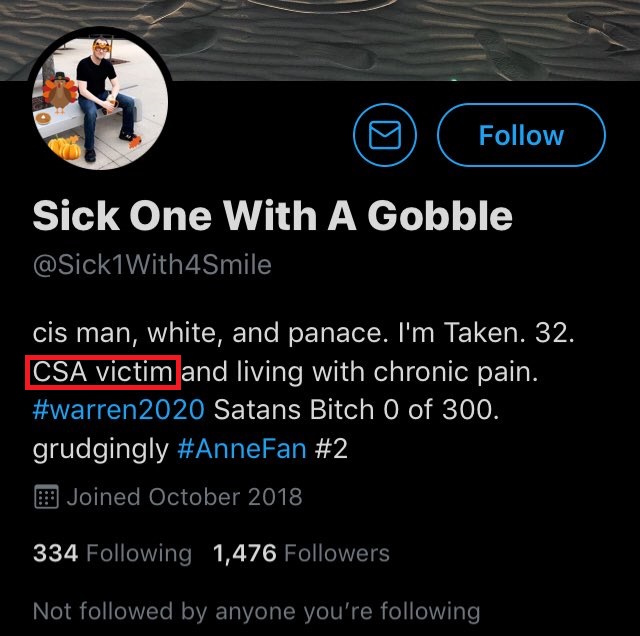
Task: Click the calendar icon beside join date
Action: point(45,497)
